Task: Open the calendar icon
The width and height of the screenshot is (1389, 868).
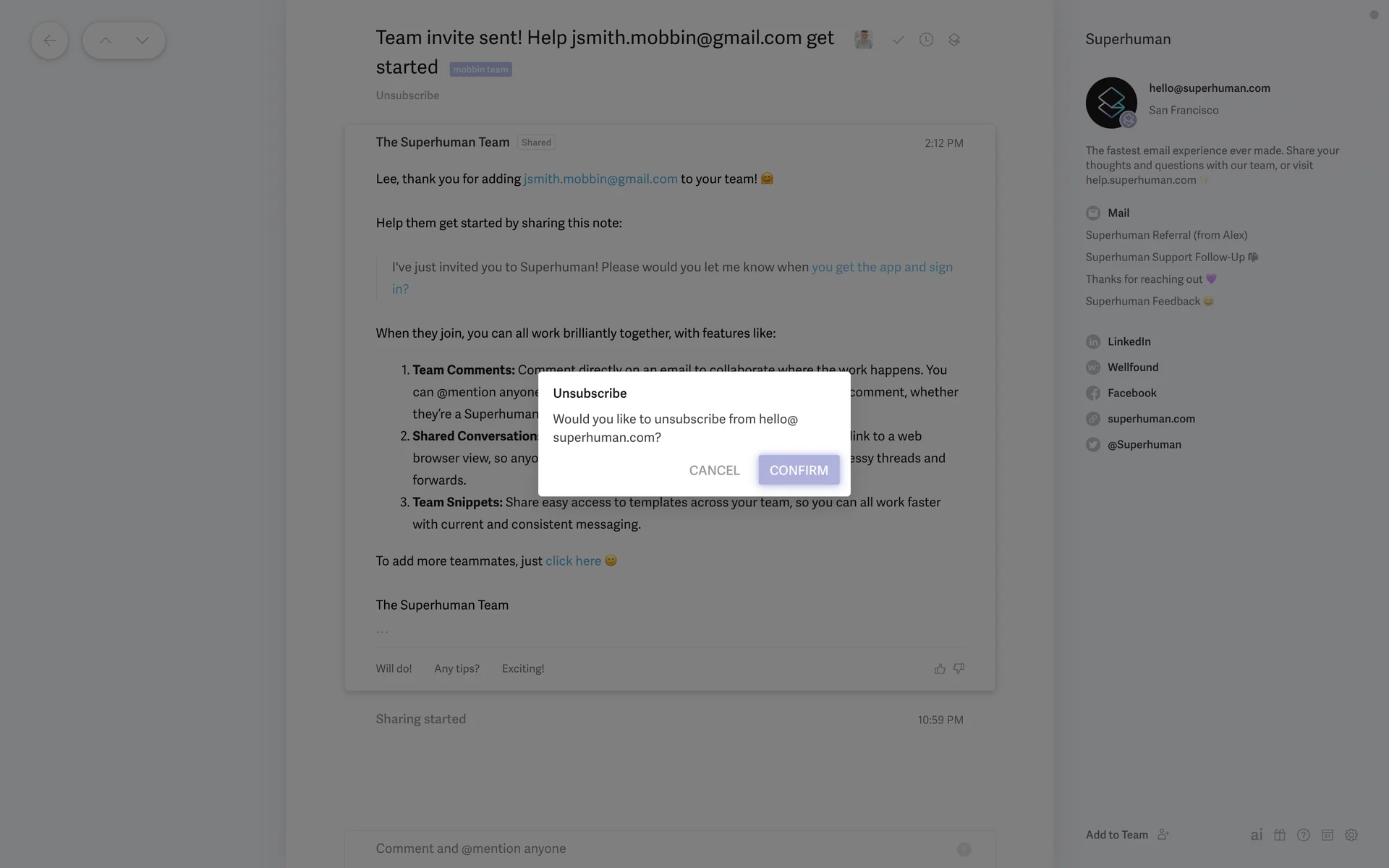Action: click(x=1328, y=835)
